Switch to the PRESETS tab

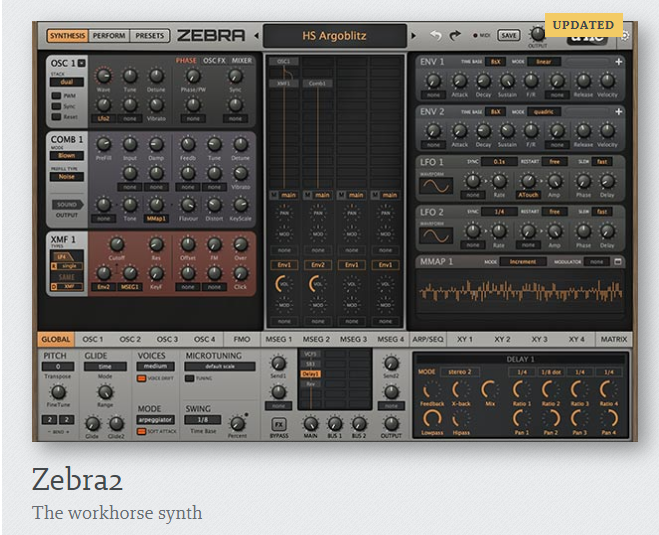point(150,36)
